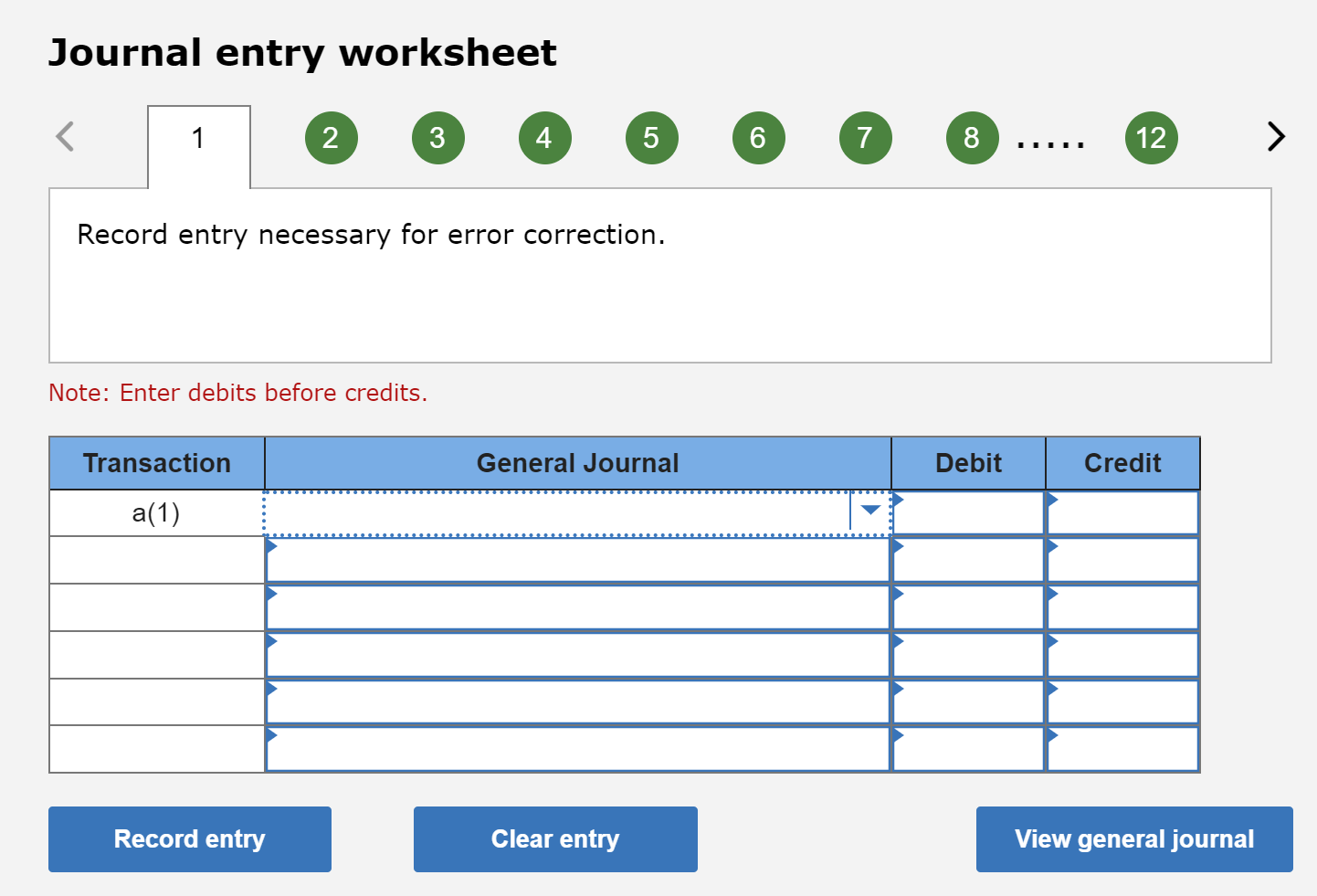Select the third row Debit cell
The height and width of the screenshot is (896, 1317).
point(968,607)
